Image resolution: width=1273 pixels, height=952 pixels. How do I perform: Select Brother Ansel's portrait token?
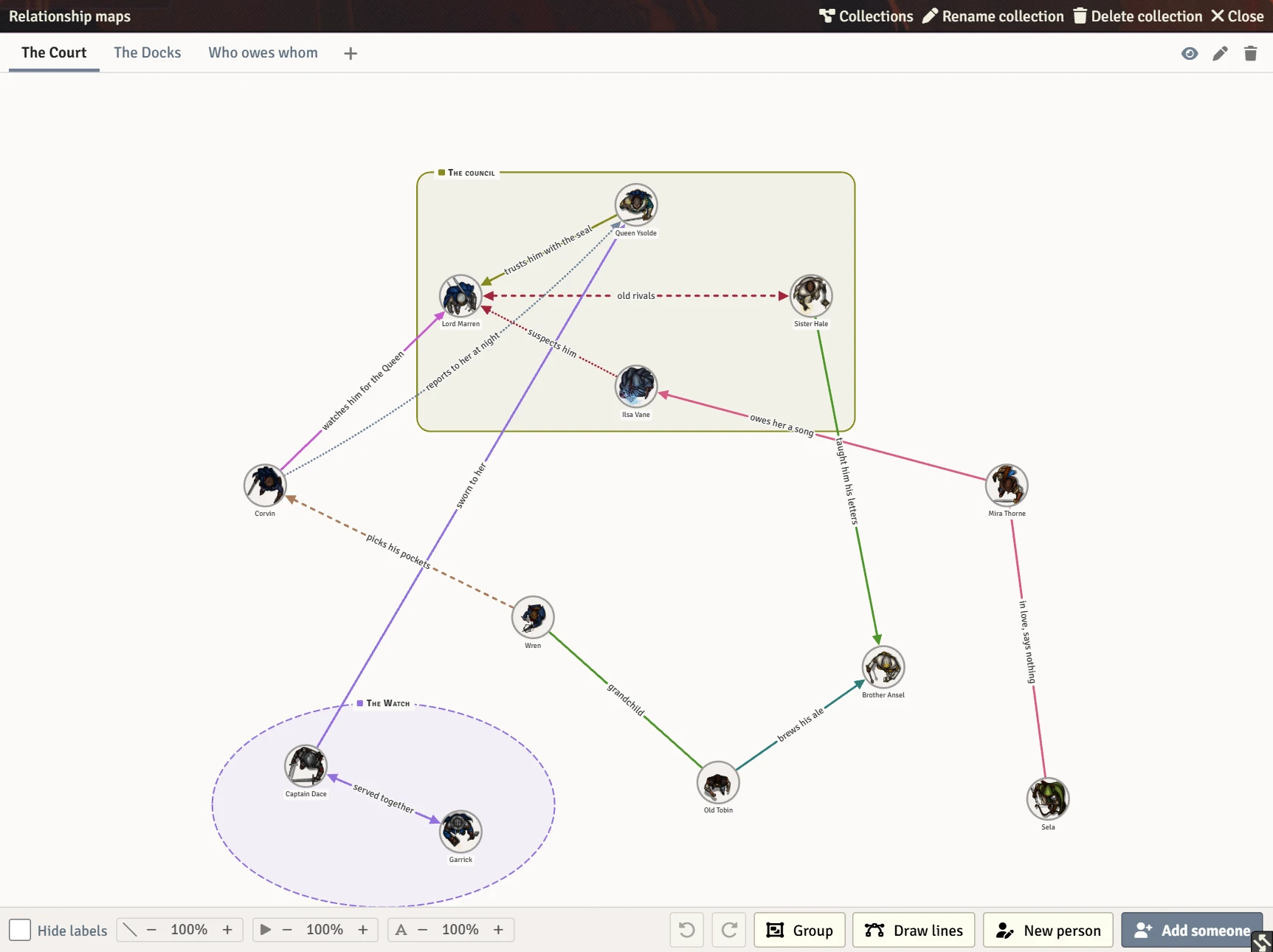point(883,667)
